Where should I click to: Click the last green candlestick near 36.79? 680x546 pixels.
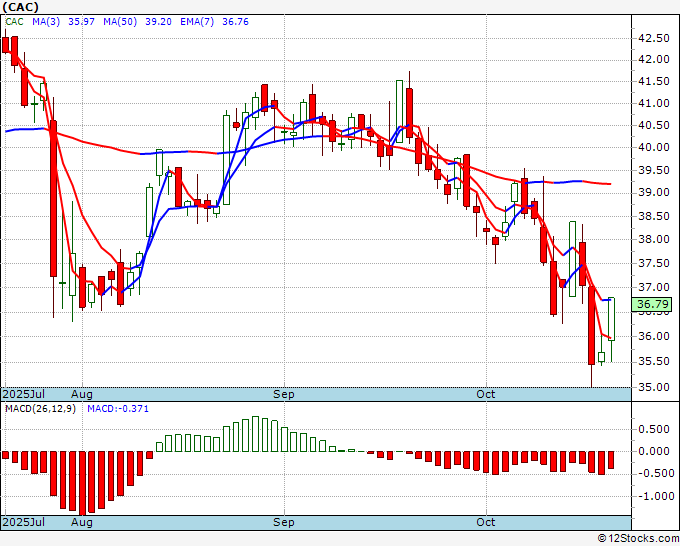(x=611, y=319)
